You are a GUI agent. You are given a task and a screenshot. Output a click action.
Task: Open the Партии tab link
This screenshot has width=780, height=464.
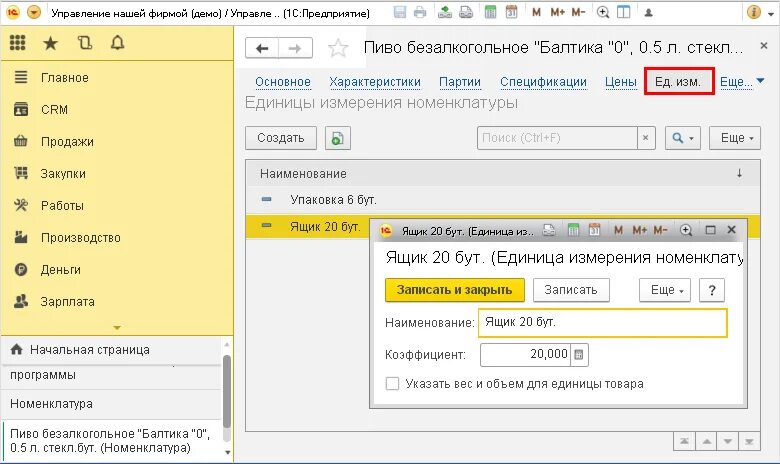(460, 82)
